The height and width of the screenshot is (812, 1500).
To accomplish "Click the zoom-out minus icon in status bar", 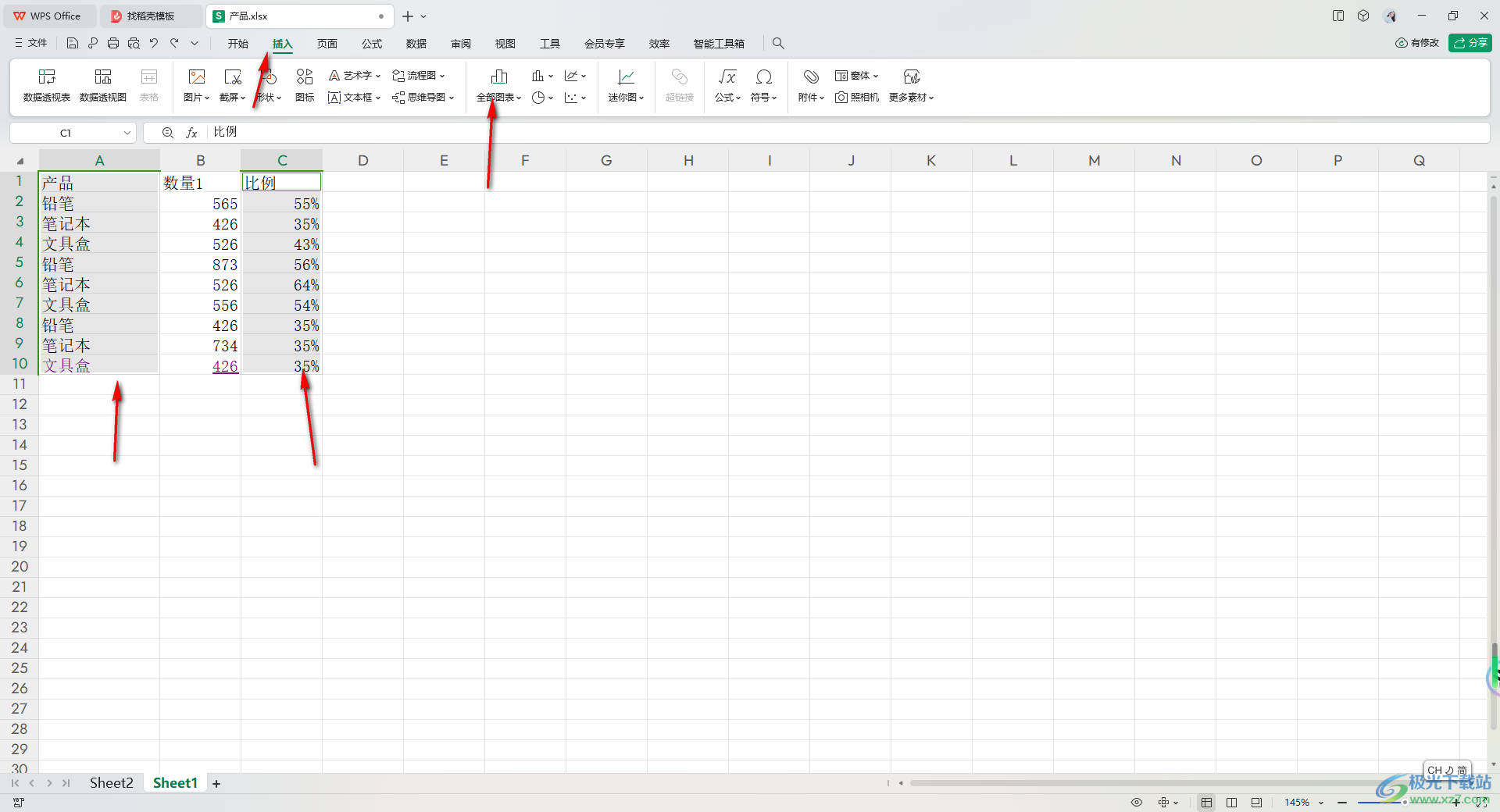I will click(1342, 803).
